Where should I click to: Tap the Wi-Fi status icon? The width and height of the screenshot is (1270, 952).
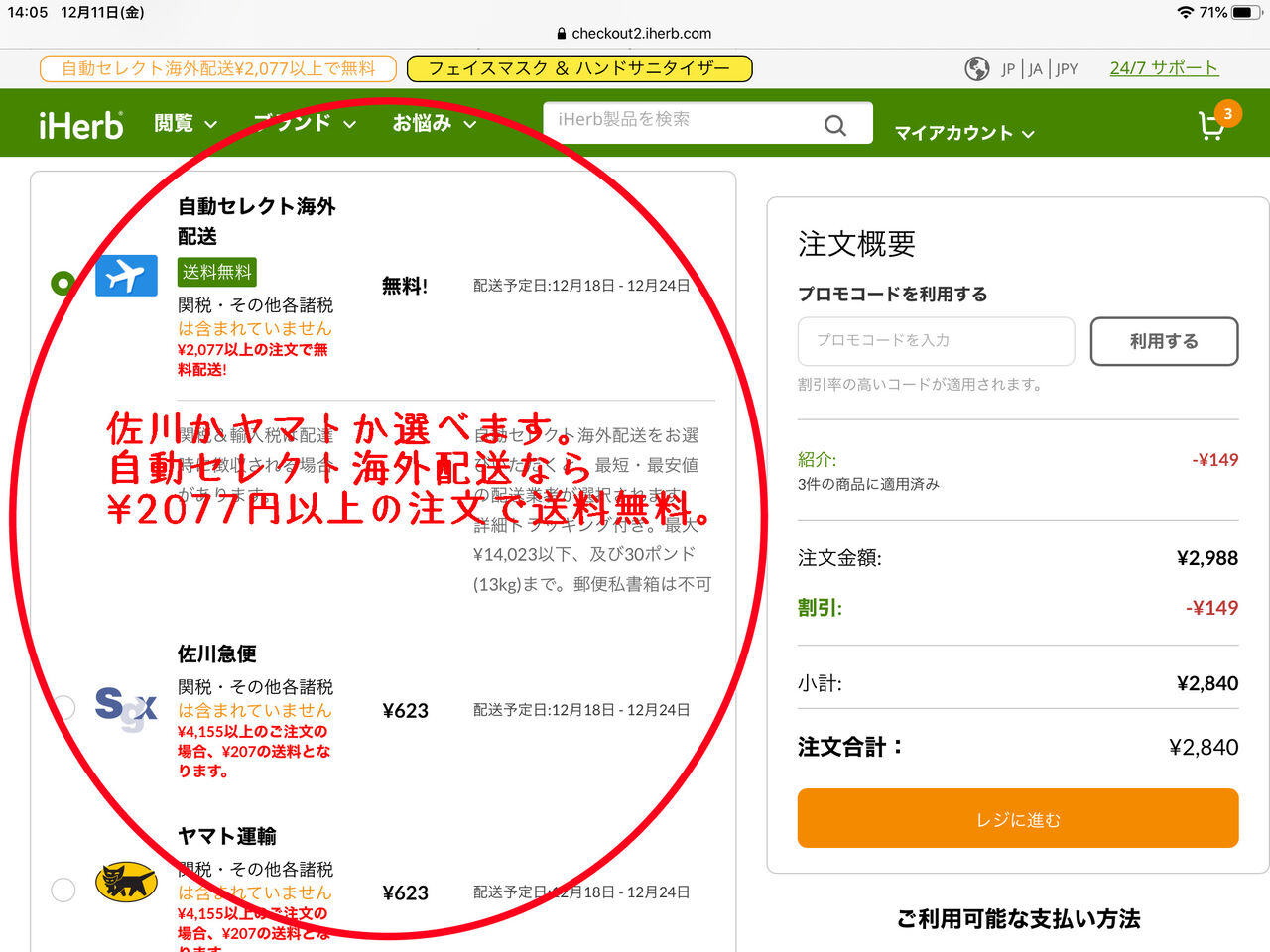[1185, 12]
